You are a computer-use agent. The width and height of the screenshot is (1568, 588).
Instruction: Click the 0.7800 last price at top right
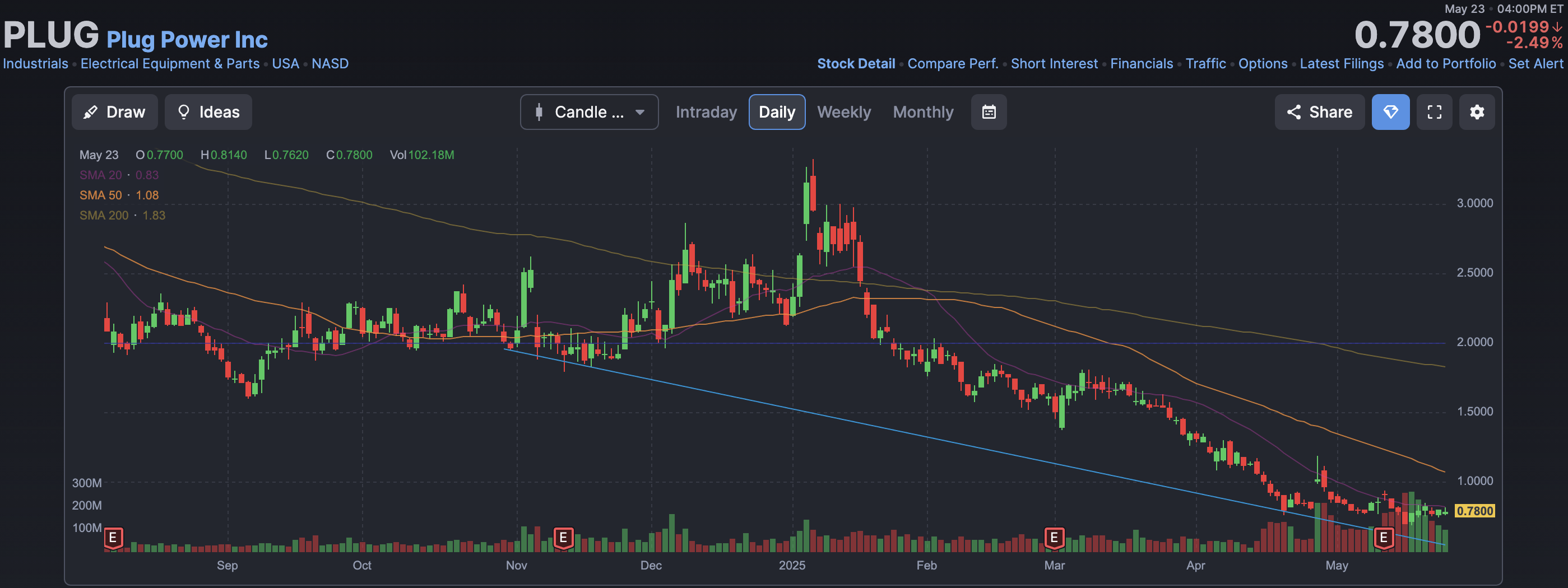1417,35
